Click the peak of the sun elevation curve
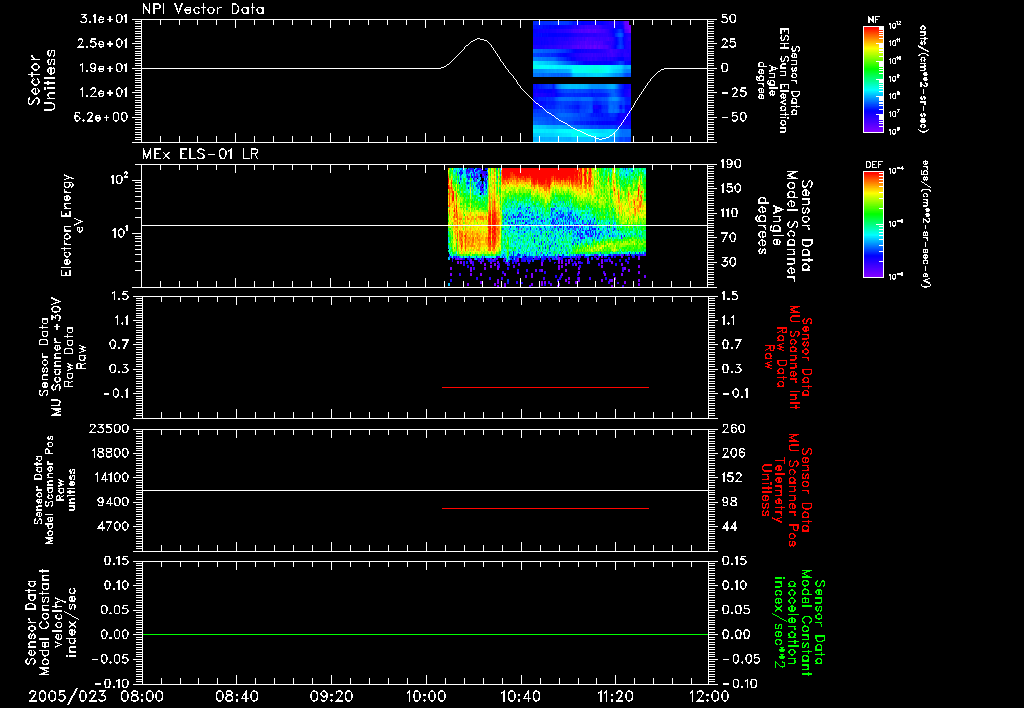The image size is (1024, 708). click(x=480, y=39)
